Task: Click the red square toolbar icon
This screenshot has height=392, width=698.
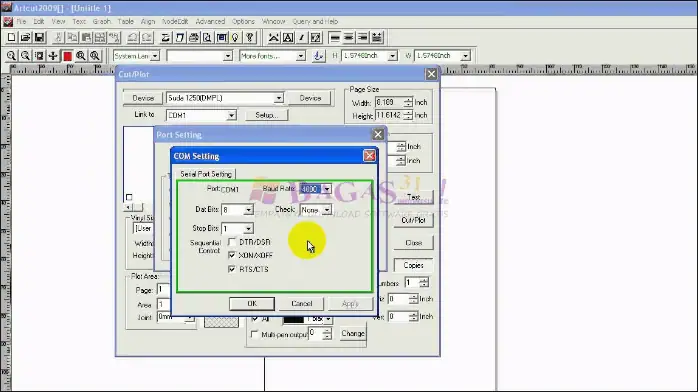Action: click(x=67, y=56)
